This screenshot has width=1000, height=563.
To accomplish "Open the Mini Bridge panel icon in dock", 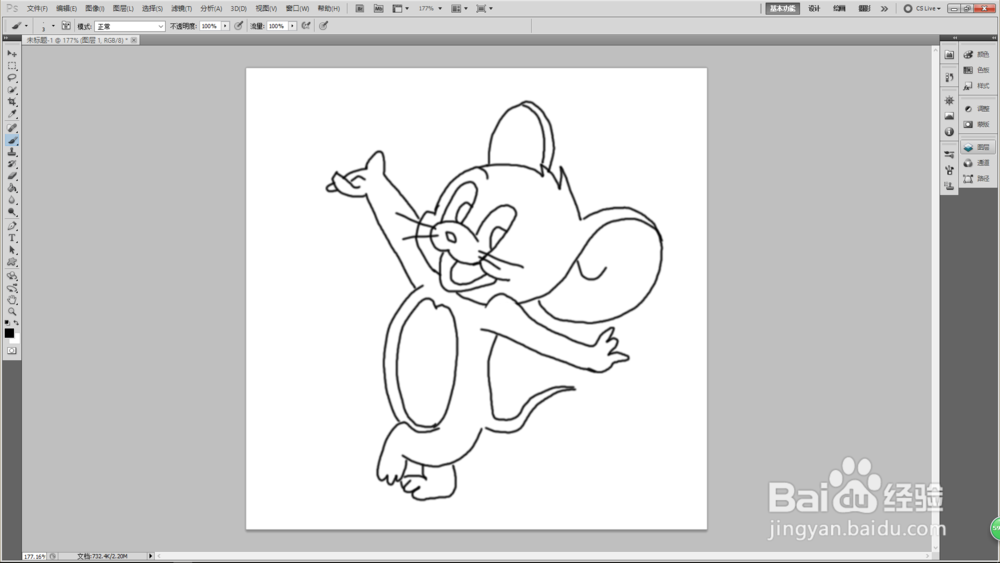I will (949, 55).
